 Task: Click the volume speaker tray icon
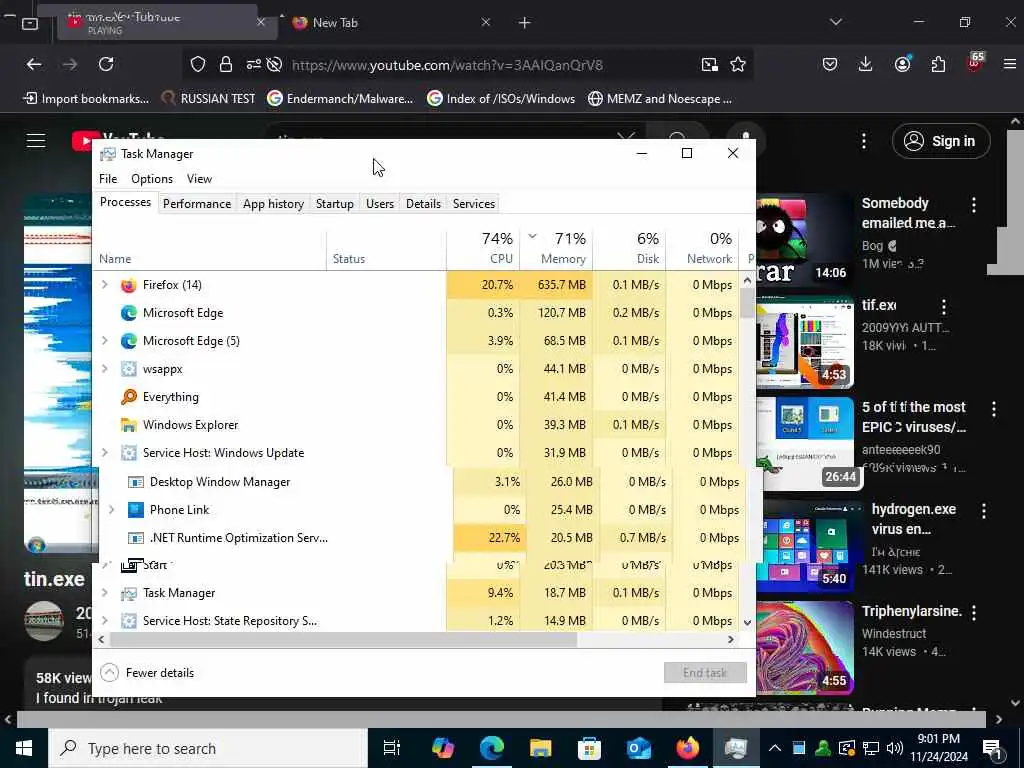click(x=895, y=748)
